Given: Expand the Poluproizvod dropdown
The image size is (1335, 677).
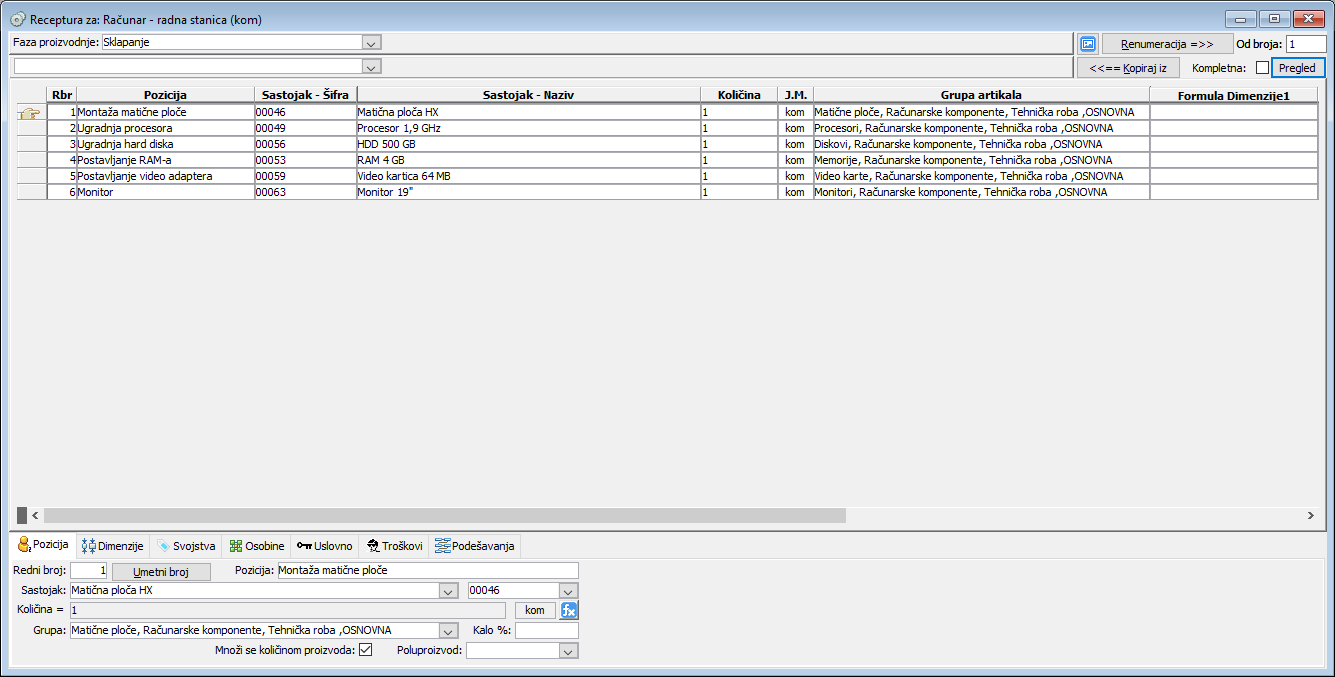Looking at the screenshot, I should point(568,651).
